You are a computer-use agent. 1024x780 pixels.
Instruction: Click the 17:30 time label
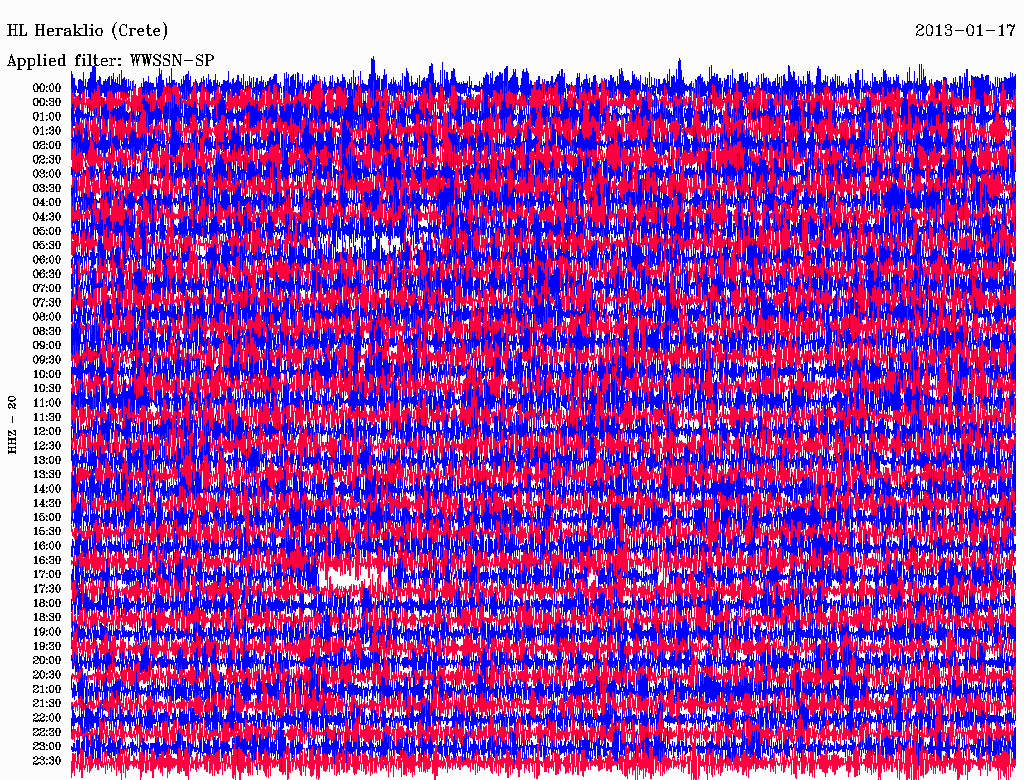pyautogui.click(x=47, y=589)
